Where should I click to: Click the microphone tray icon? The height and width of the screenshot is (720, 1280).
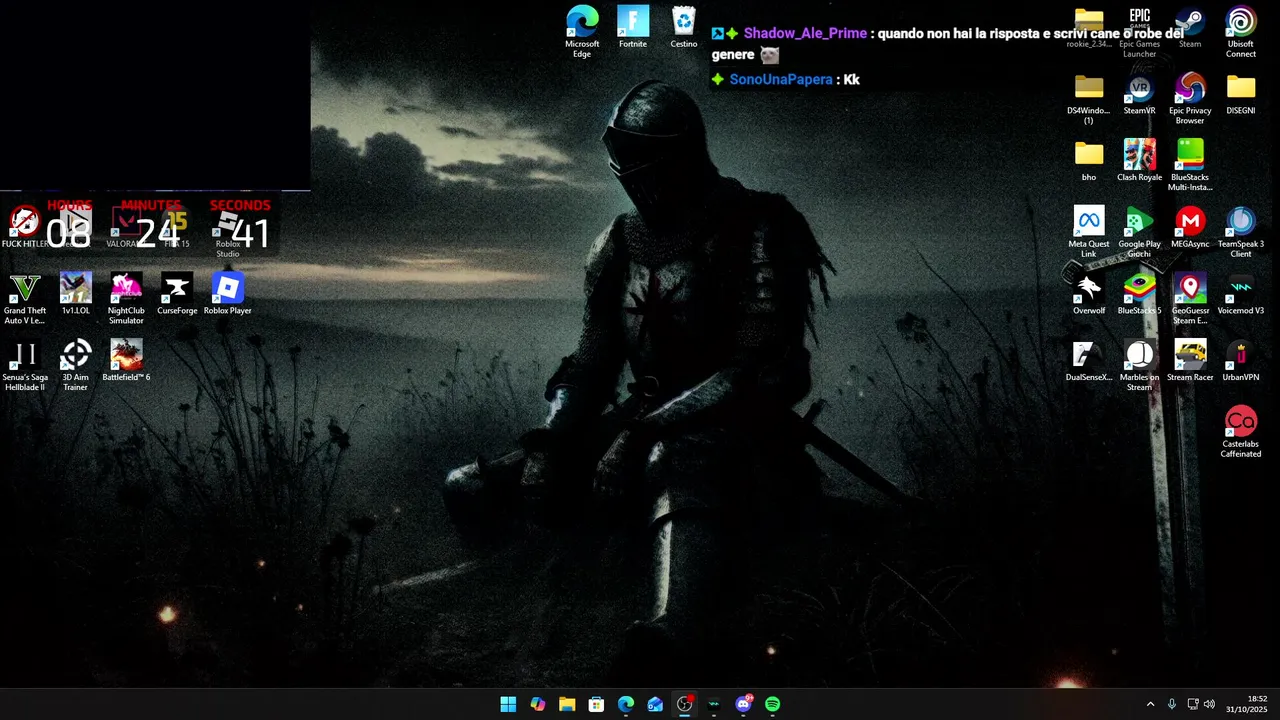pyautogui.click(x=1172, y=704)
